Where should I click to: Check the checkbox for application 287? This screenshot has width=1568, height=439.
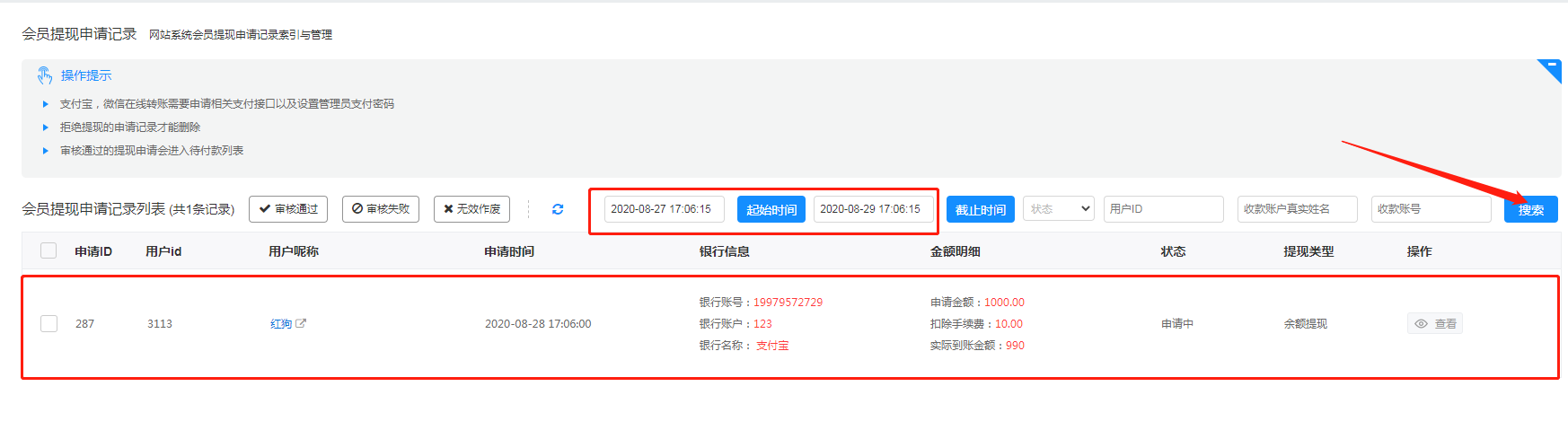(x=49, y=324)
